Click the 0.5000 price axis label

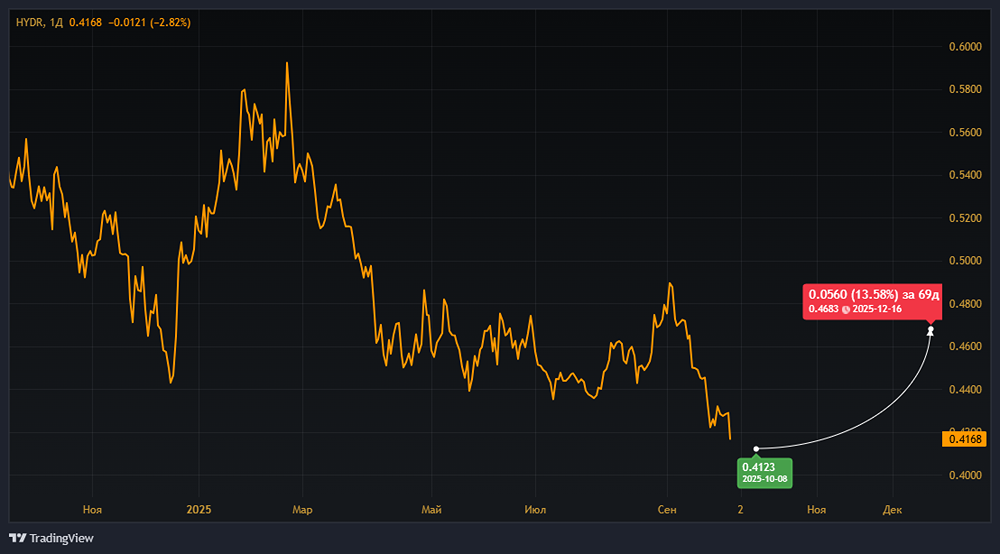click(965, 261)
